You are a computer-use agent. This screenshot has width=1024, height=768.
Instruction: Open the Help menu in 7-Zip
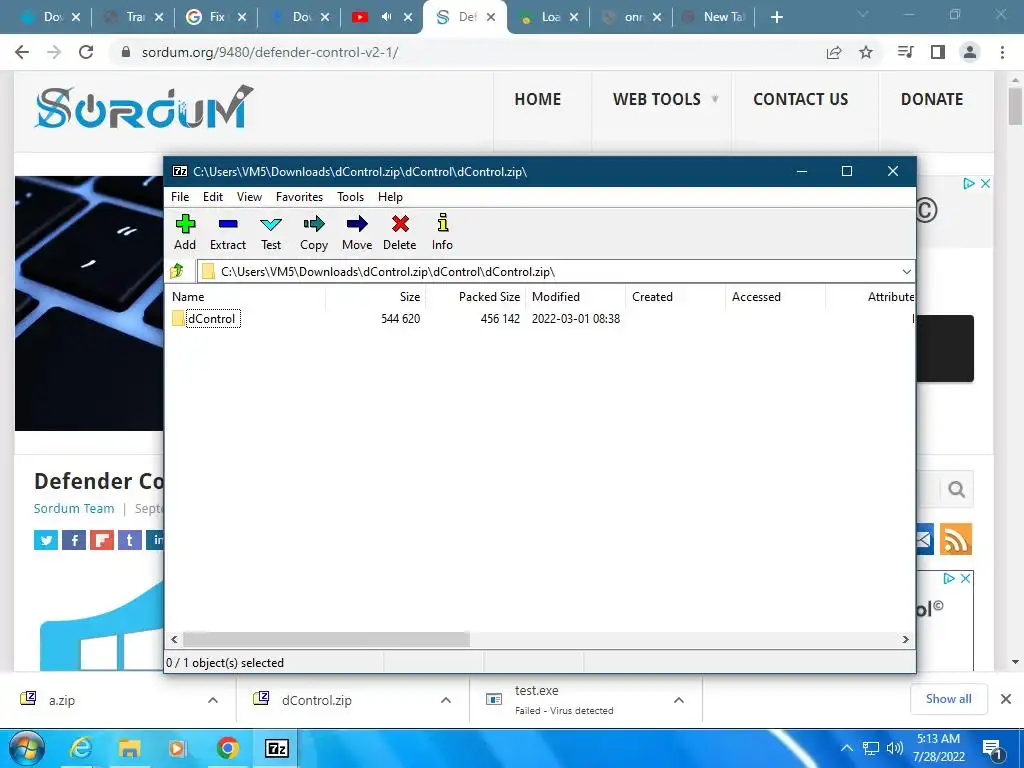point(391,197)
